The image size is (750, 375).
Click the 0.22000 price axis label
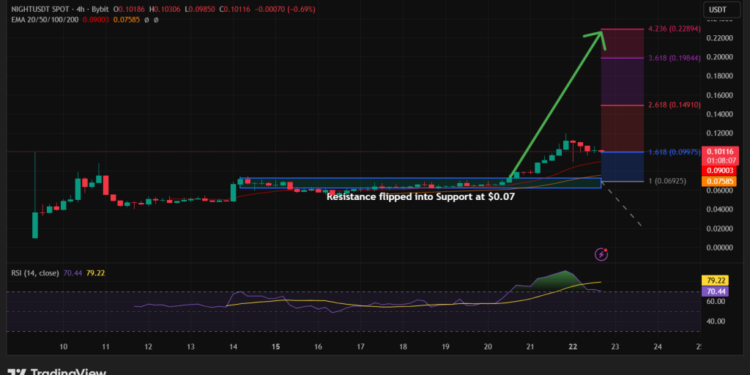[721, 38]
